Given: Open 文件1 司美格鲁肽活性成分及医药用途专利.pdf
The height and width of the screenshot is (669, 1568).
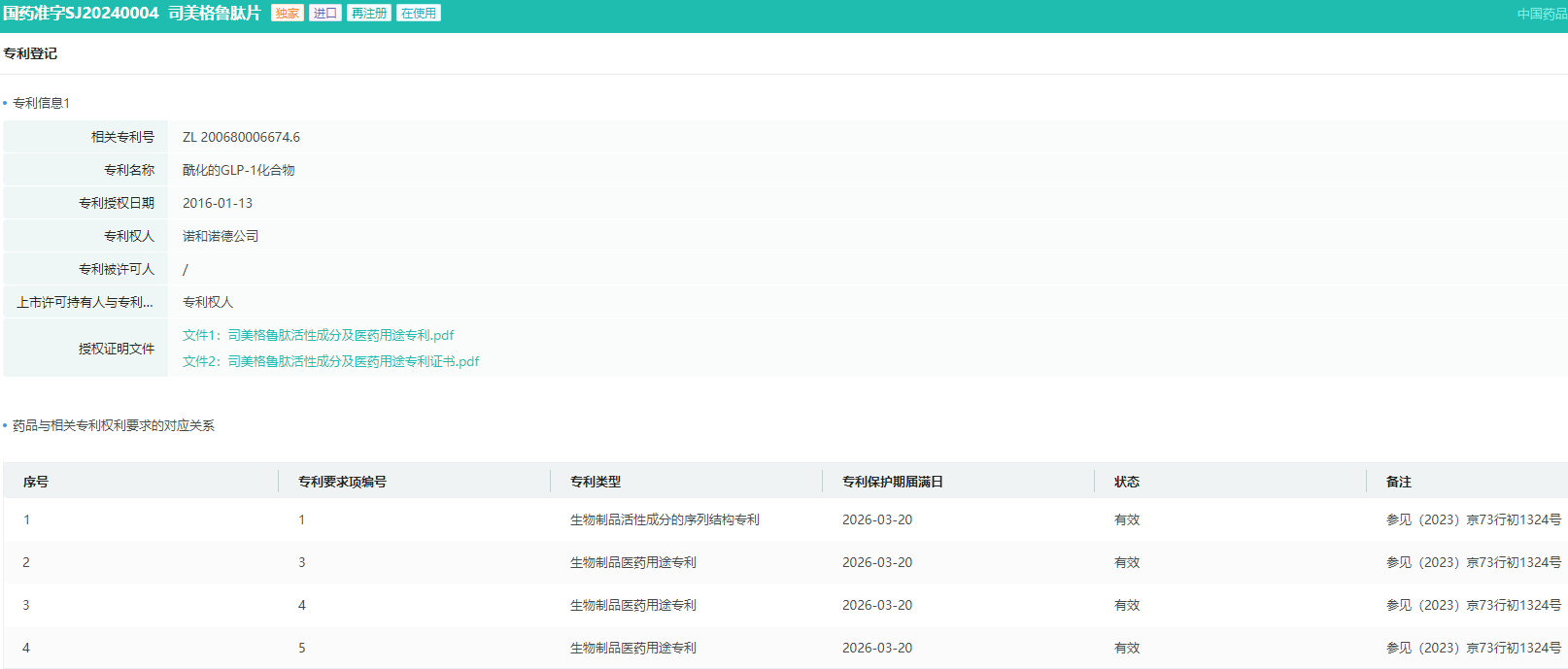Looking at the screenshot, I should tap(318, 335).
